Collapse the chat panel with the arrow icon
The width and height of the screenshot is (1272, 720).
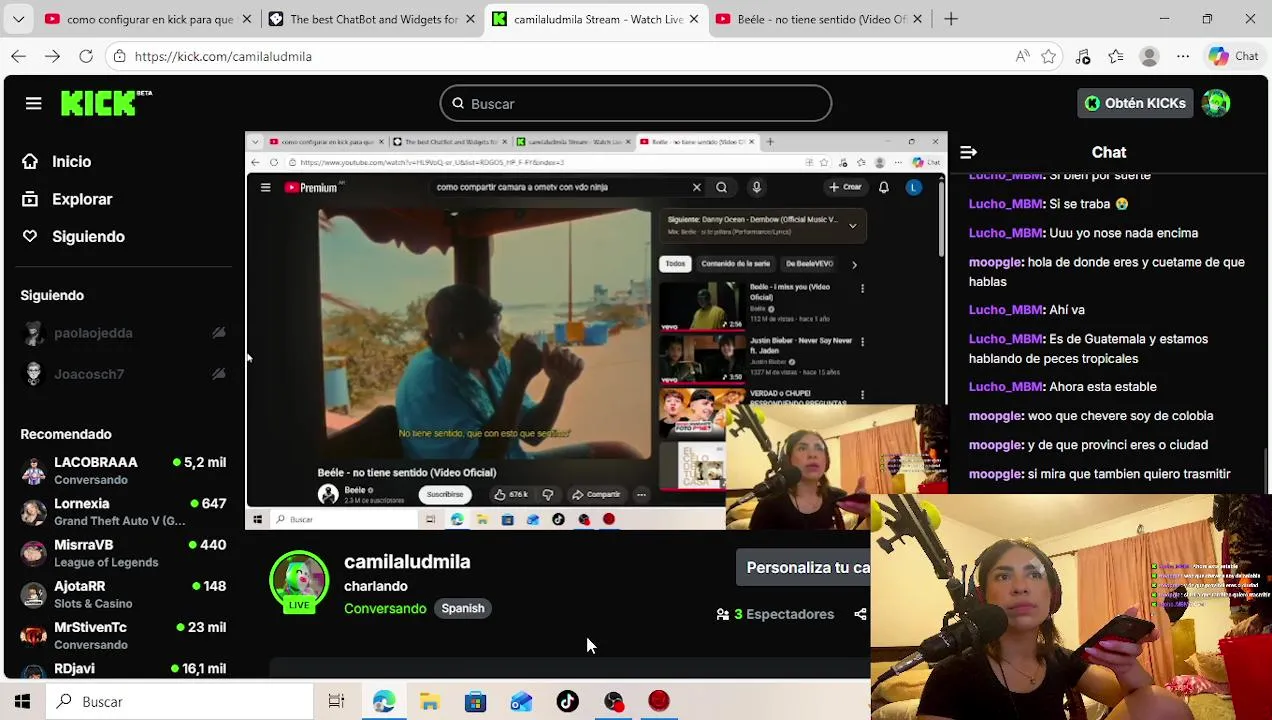tap(968, 152)
